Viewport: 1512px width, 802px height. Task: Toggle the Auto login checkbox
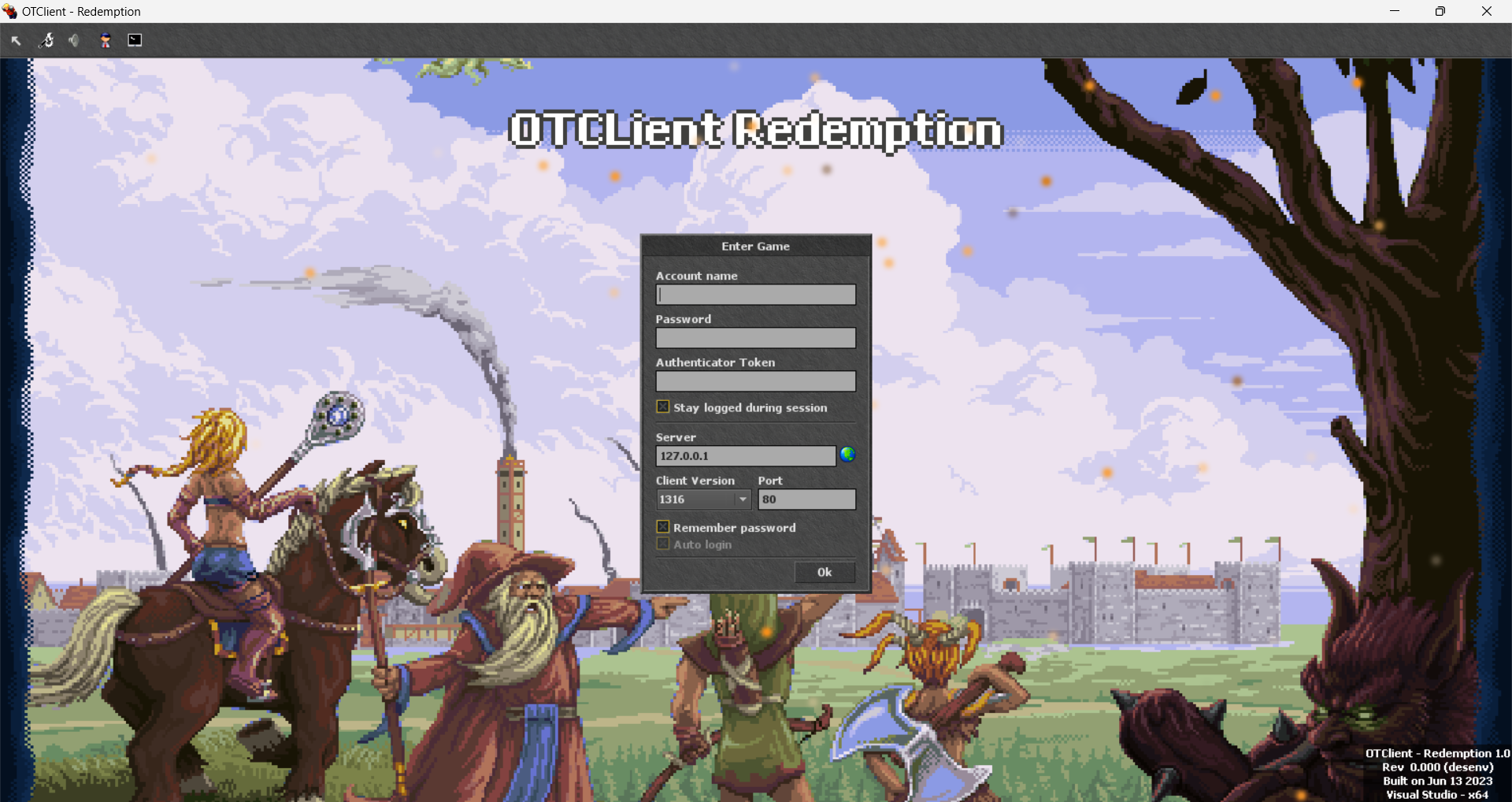pyautogui.click(x=662, y=544)
